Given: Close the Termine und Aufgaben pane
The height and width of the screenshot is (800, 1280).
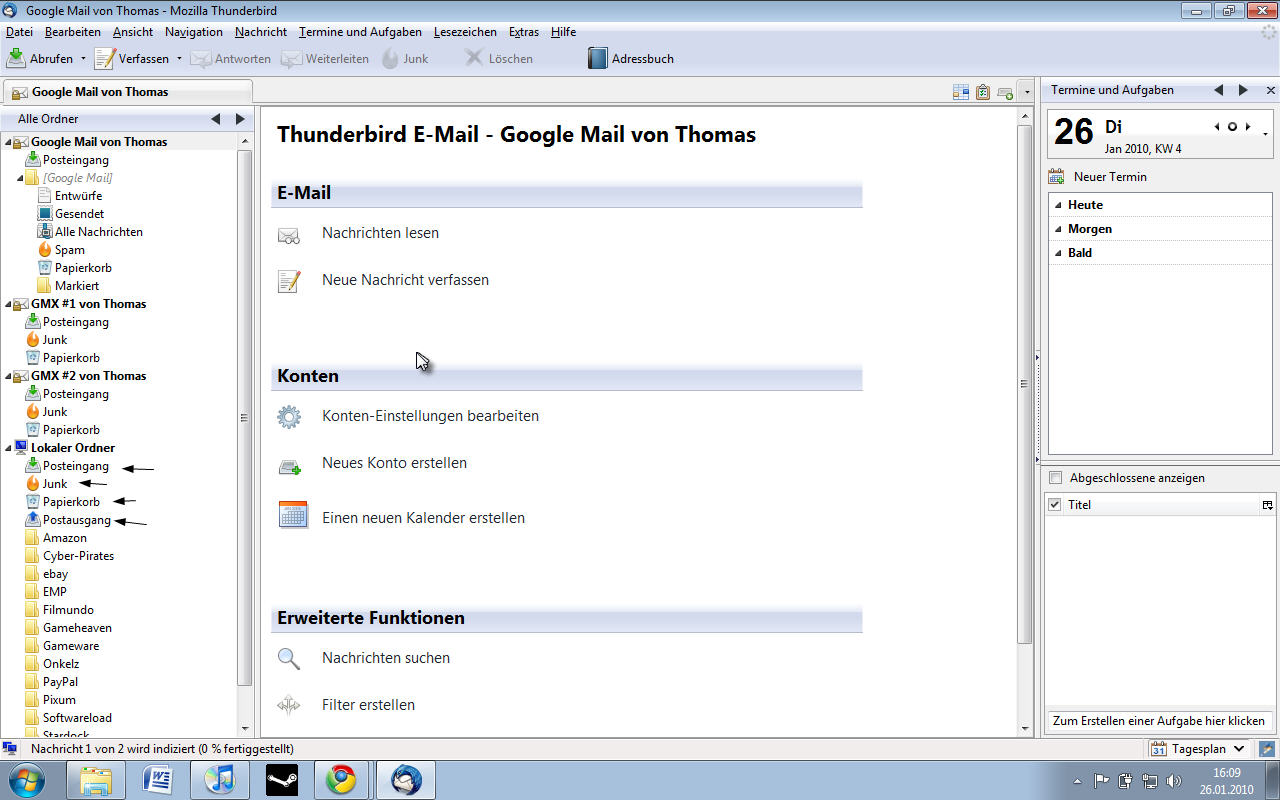Looking at the screenshot, I should tap(1271, 90).
